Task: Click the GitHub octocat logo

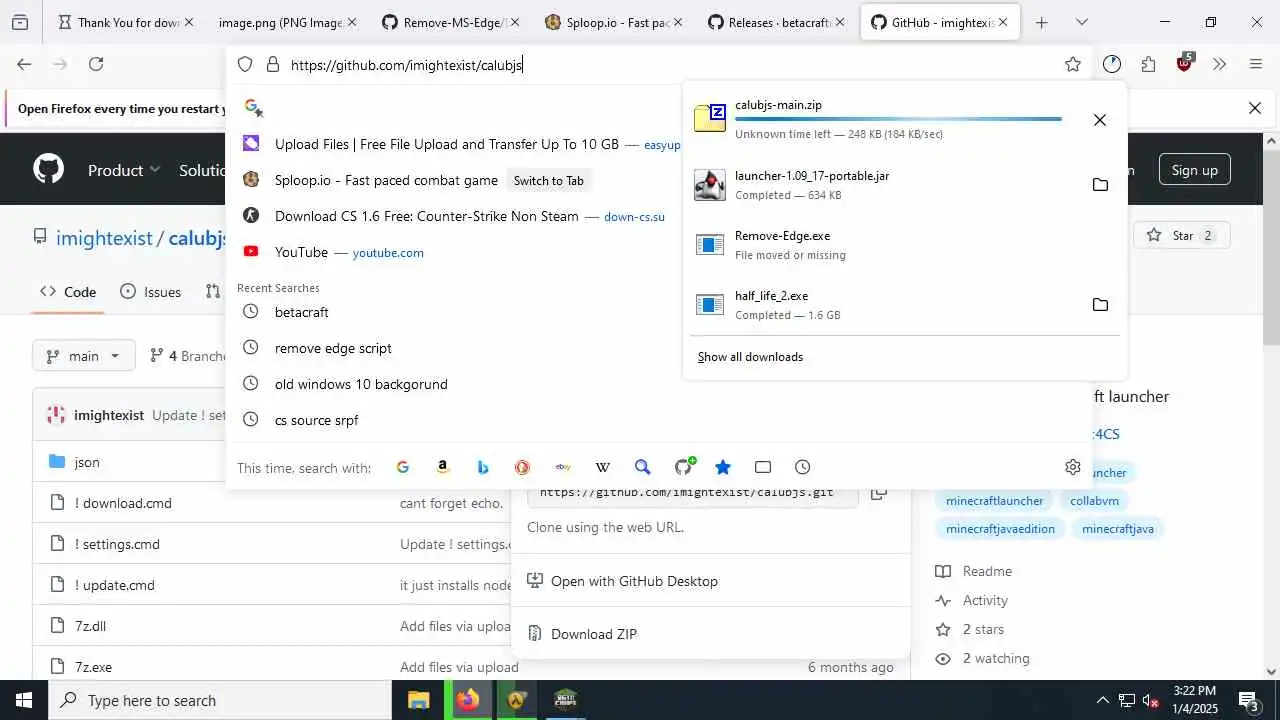Action: 48,169
